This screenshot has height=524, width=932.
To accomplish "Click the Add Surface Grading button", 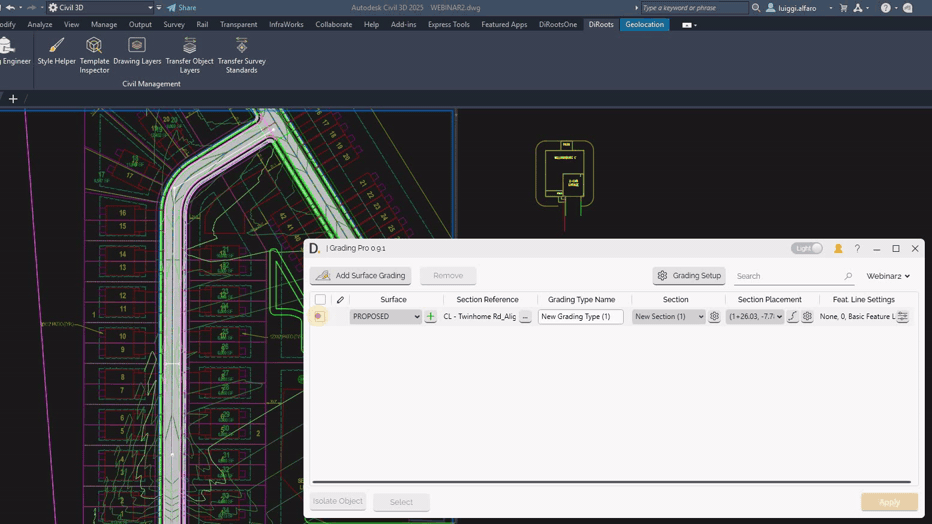I will coord(360,276).
